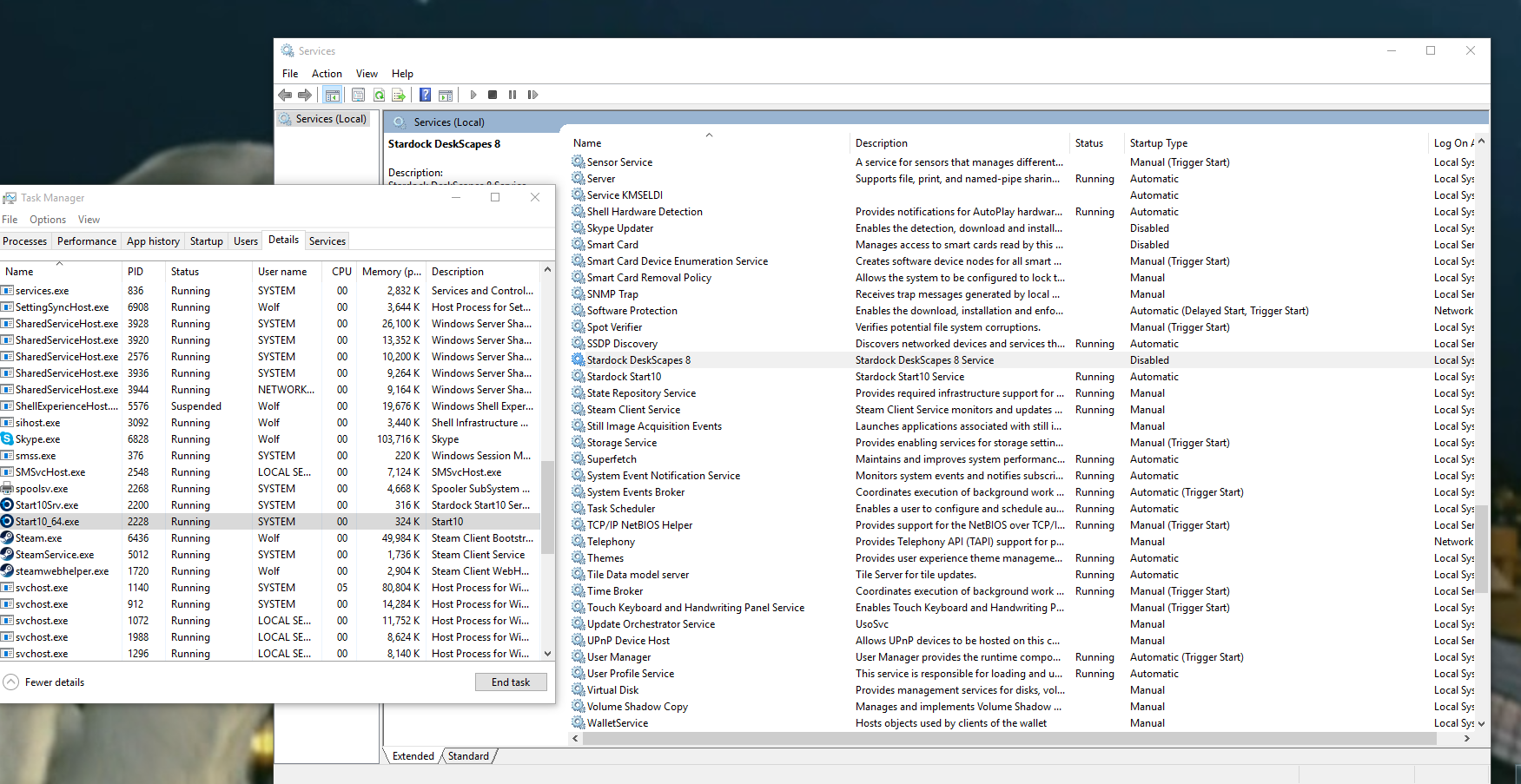Sort Task Manager by Memory column
Image resolution: width=1521 pixels, height=784 pixels.
[x=391, y=271]
